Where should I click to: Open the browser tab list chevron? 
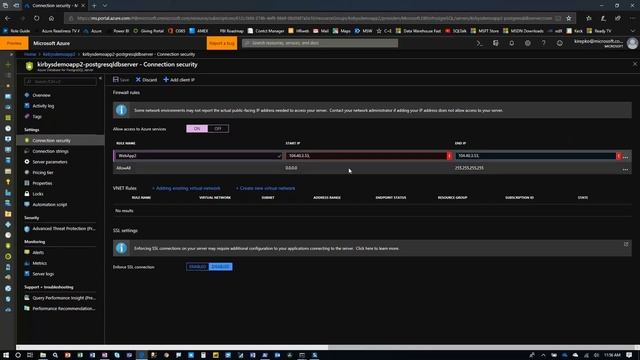[105, 6]
